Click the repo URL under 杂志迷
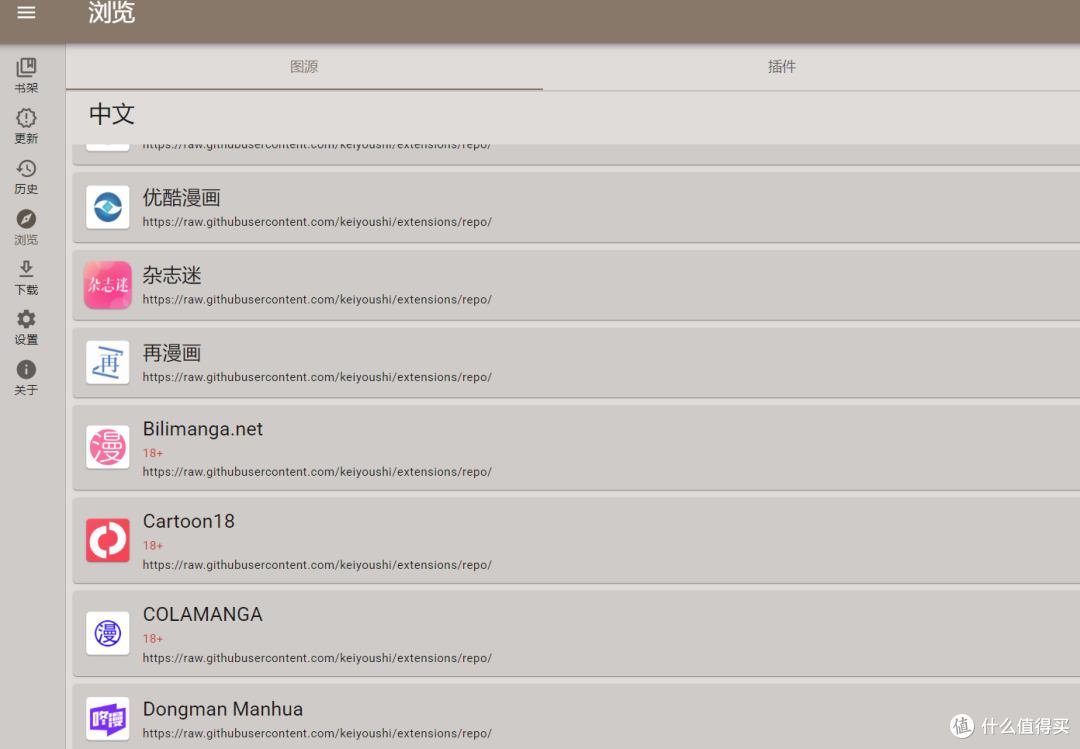Screen dimensions: 1080x749 pos(317,300)
